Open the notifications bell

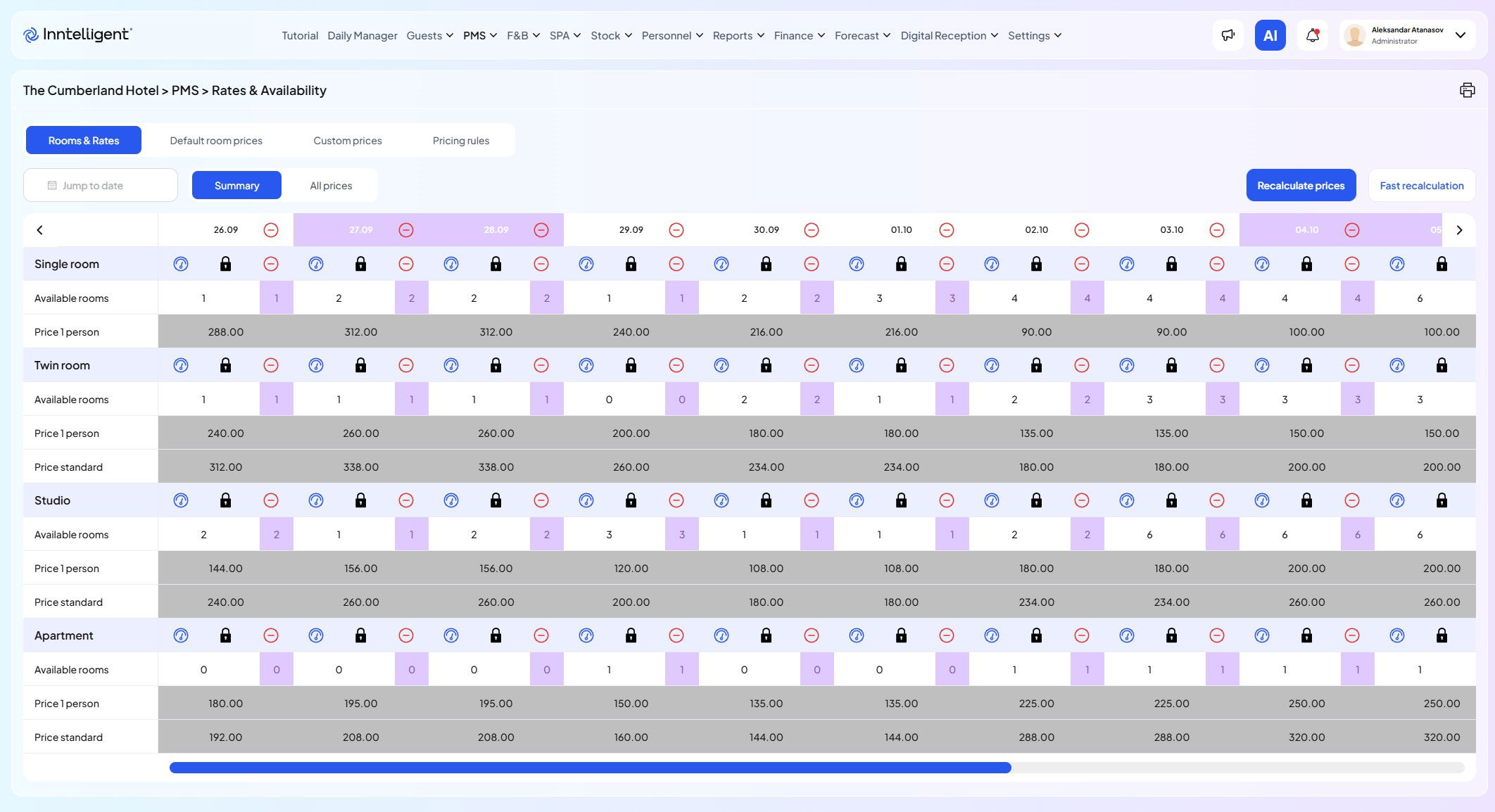(1312, 35)
